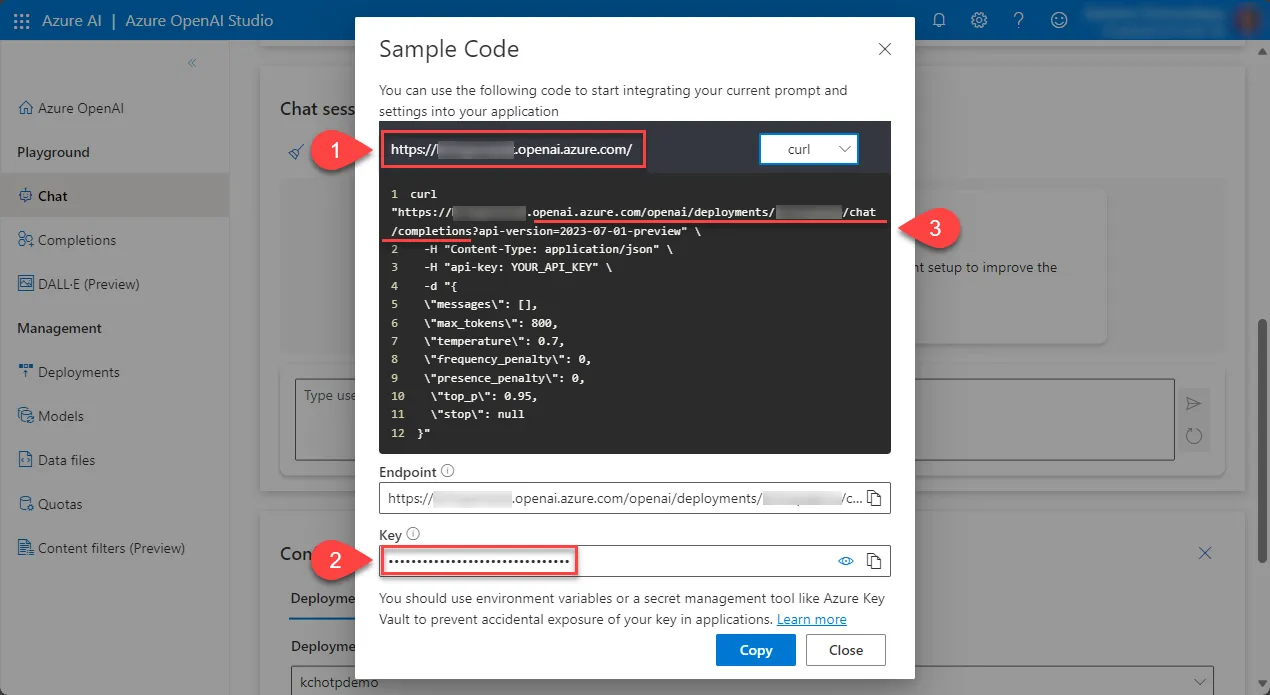1270x695 pixels.
Task: Open the notifications bell
Action: (x=939, y=20)
